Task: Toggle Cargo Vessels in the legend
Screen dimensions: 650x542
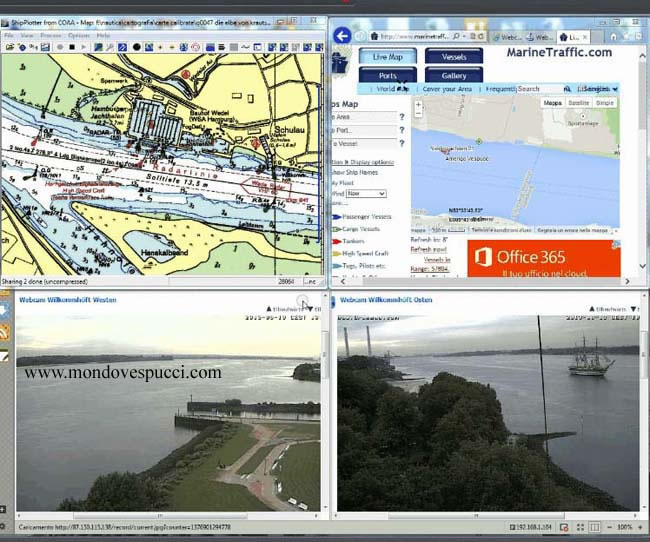Action: click(x=356, y=229)
